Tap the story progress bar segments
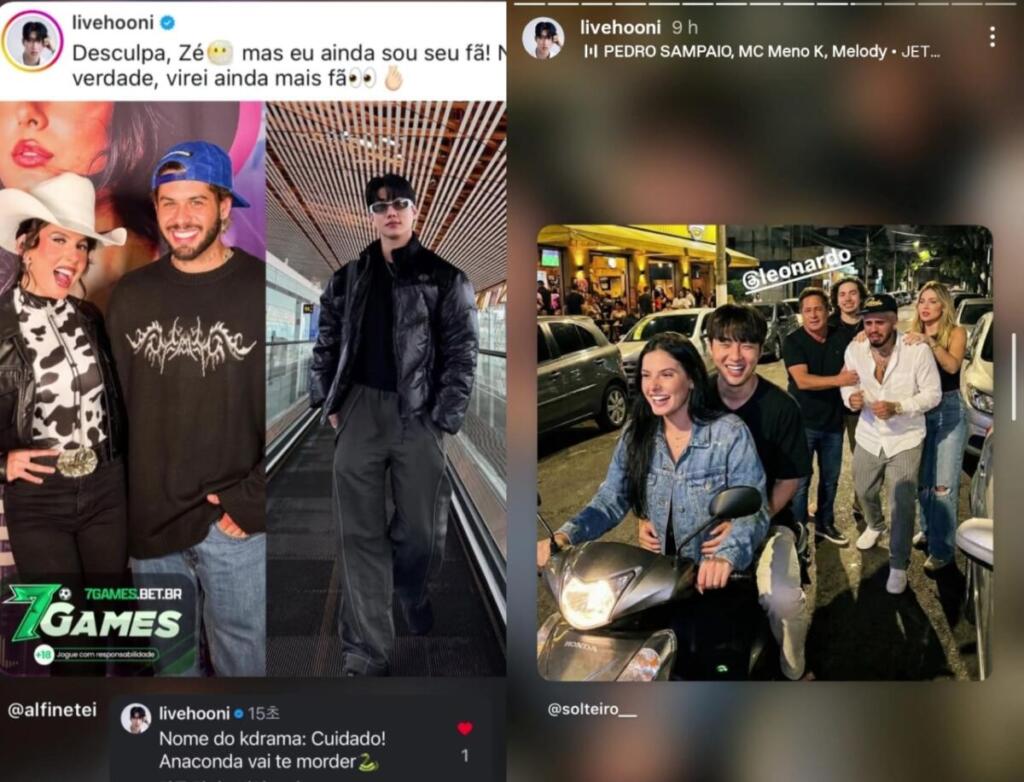The height and width of the screenshot is (782, 1024). [x=765, y=4]
